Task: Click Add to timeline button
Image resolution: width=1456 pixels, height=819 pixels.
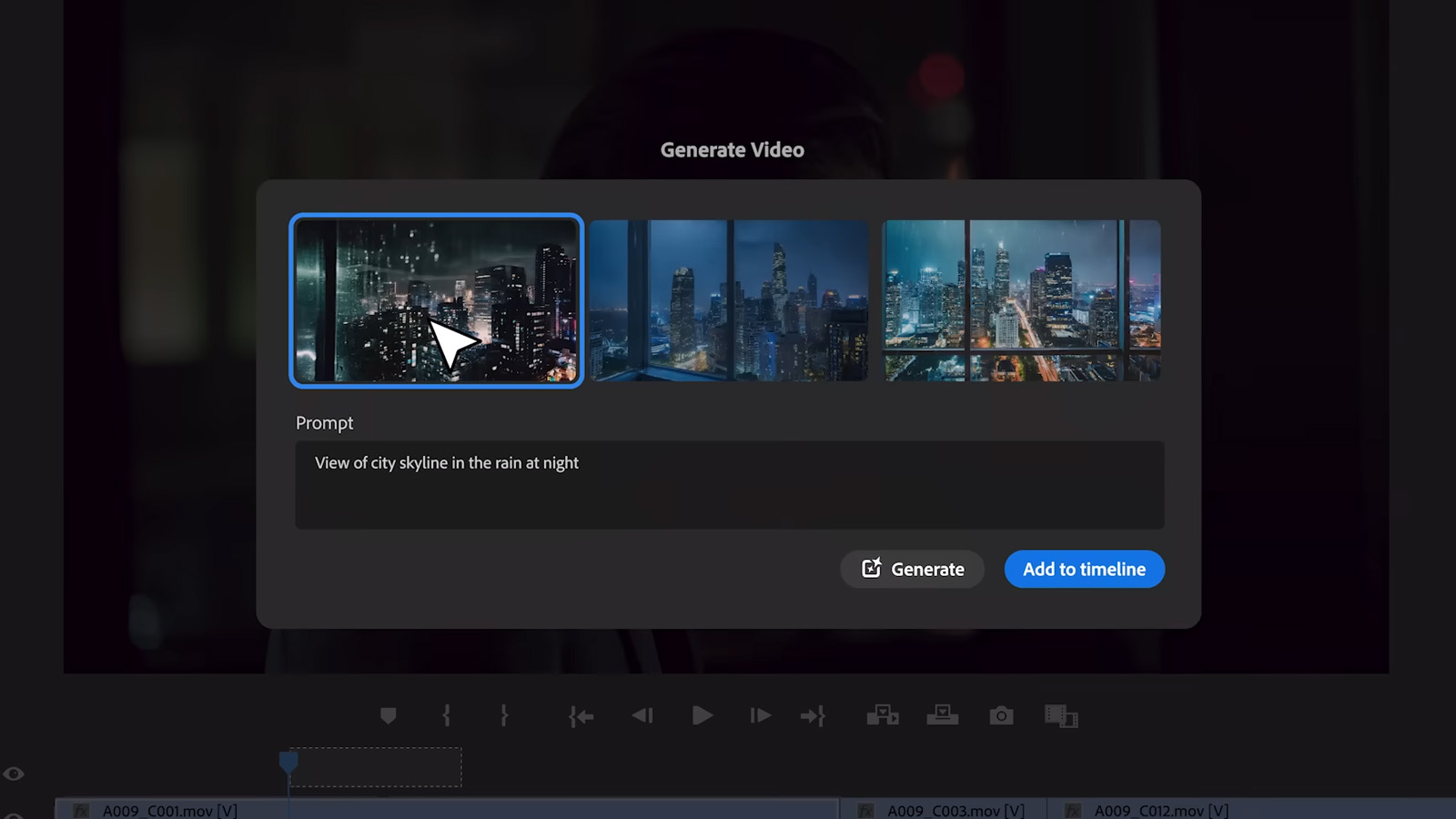Action: coord(1084,569)
